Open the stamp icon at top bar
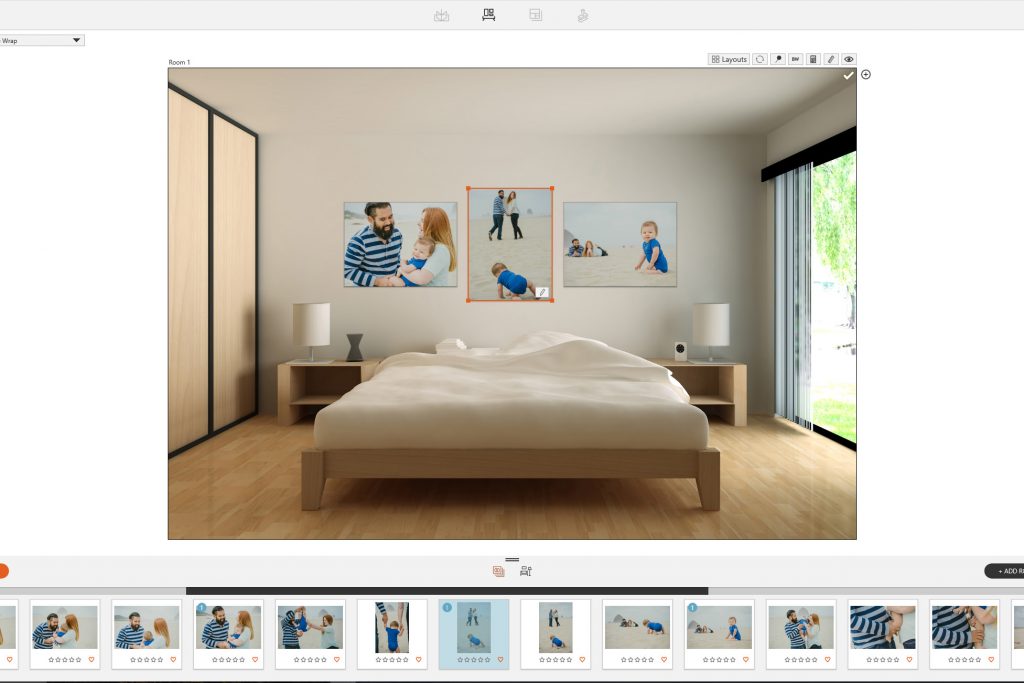 pos(583,15)
